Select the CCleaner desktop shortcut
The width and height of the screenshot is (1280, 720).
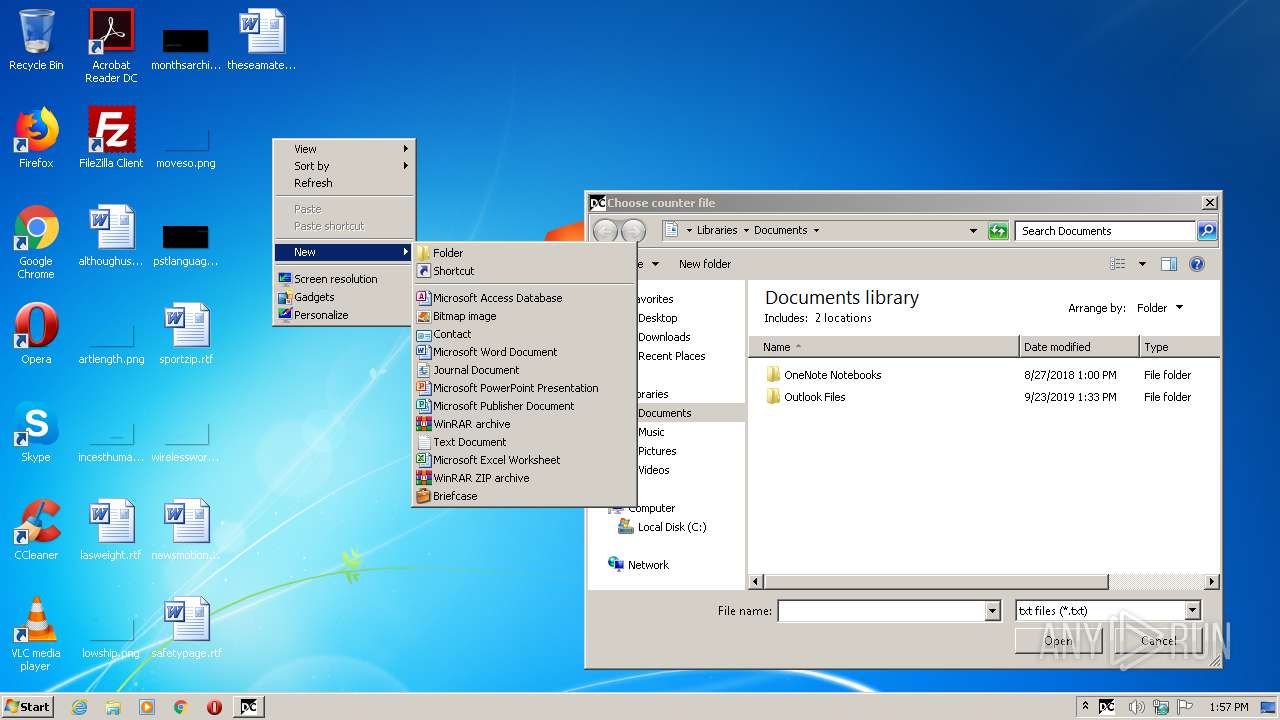click(36, 530)
